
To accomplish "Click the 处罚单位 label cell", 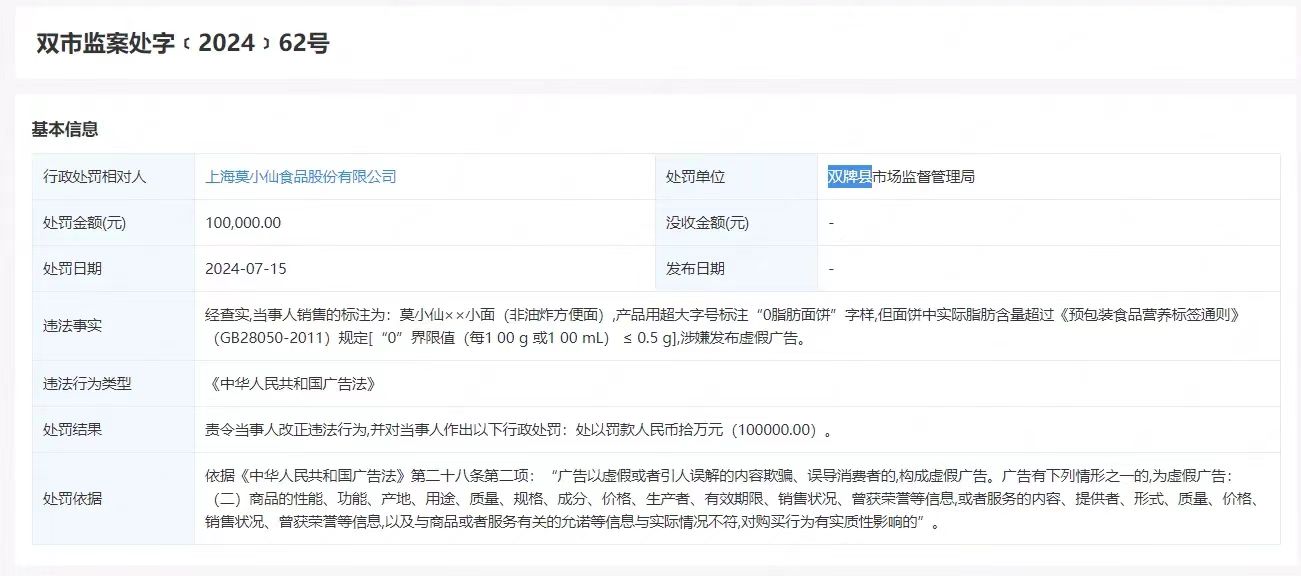I will [x=695, y=177].
